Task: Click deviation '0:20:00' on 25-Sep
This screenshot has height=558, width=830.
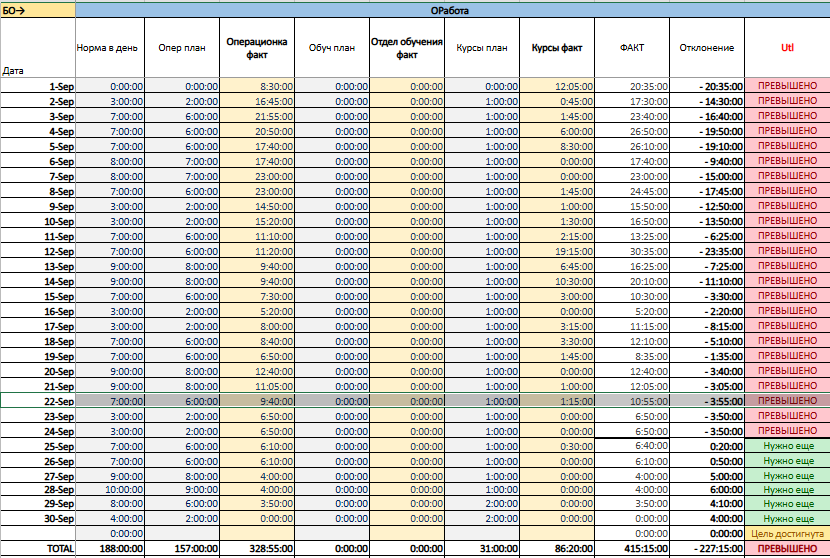Action: click(x=707, y=446)
